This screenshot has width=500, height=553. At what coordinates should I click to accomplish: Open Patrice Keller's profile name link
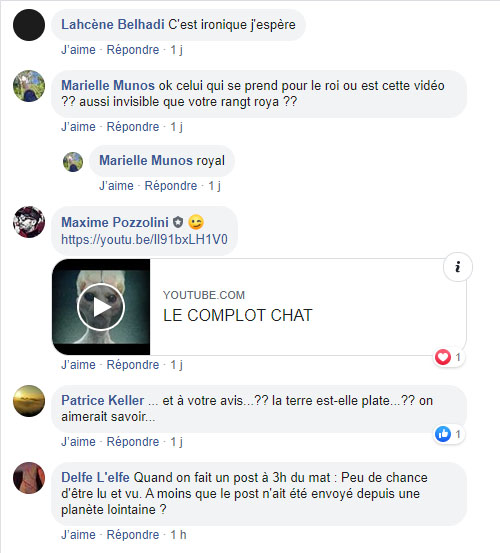(x=103, y=401)
